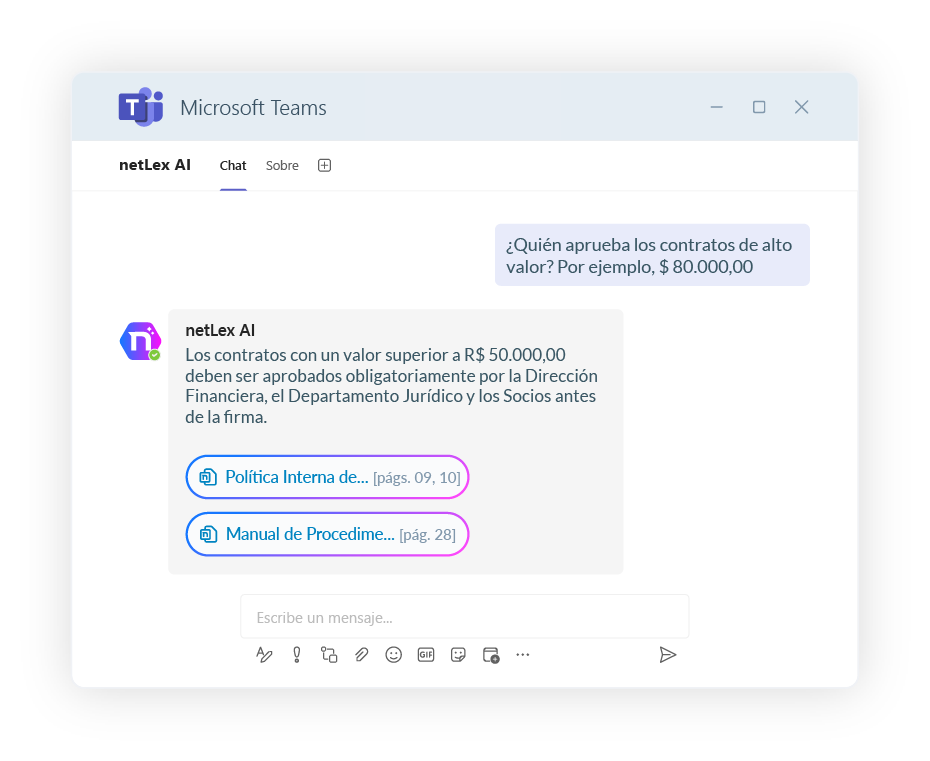
Task: Open the emoji picker
Action: click(x=393, y=655)
